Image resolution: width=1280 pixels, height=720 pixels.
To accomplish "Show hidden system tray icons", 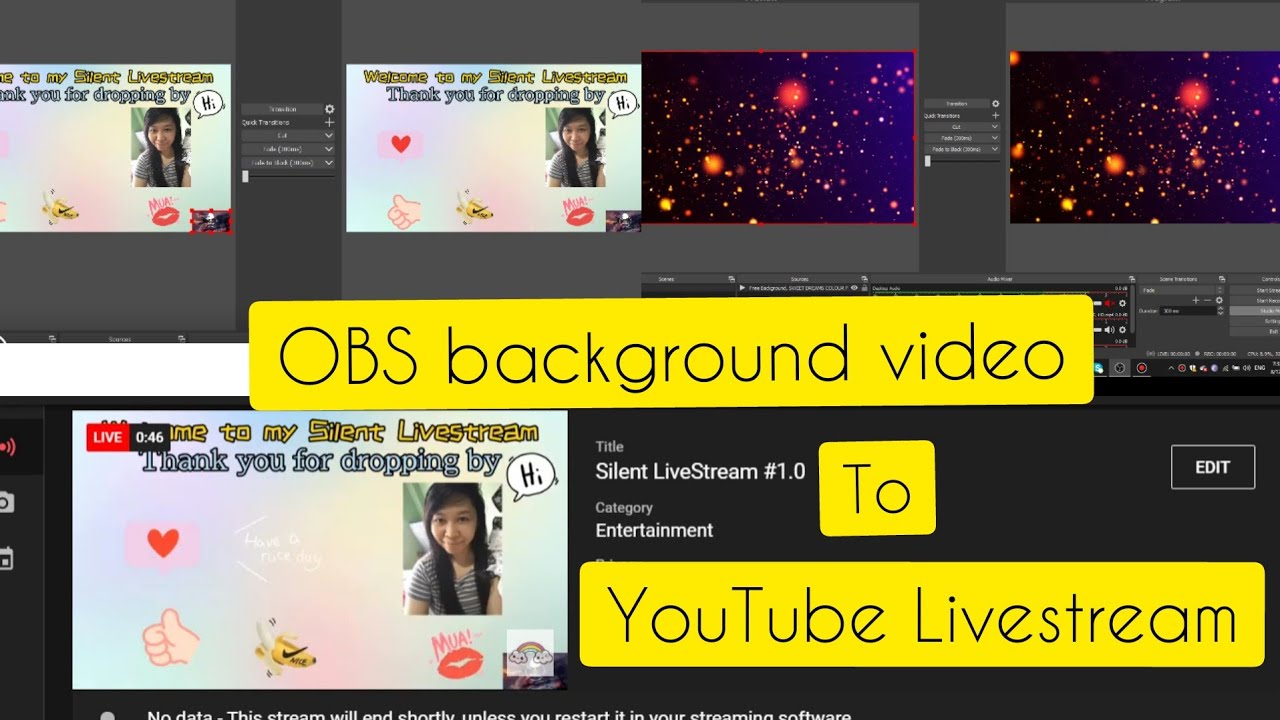I will (x=1171, y=368).
